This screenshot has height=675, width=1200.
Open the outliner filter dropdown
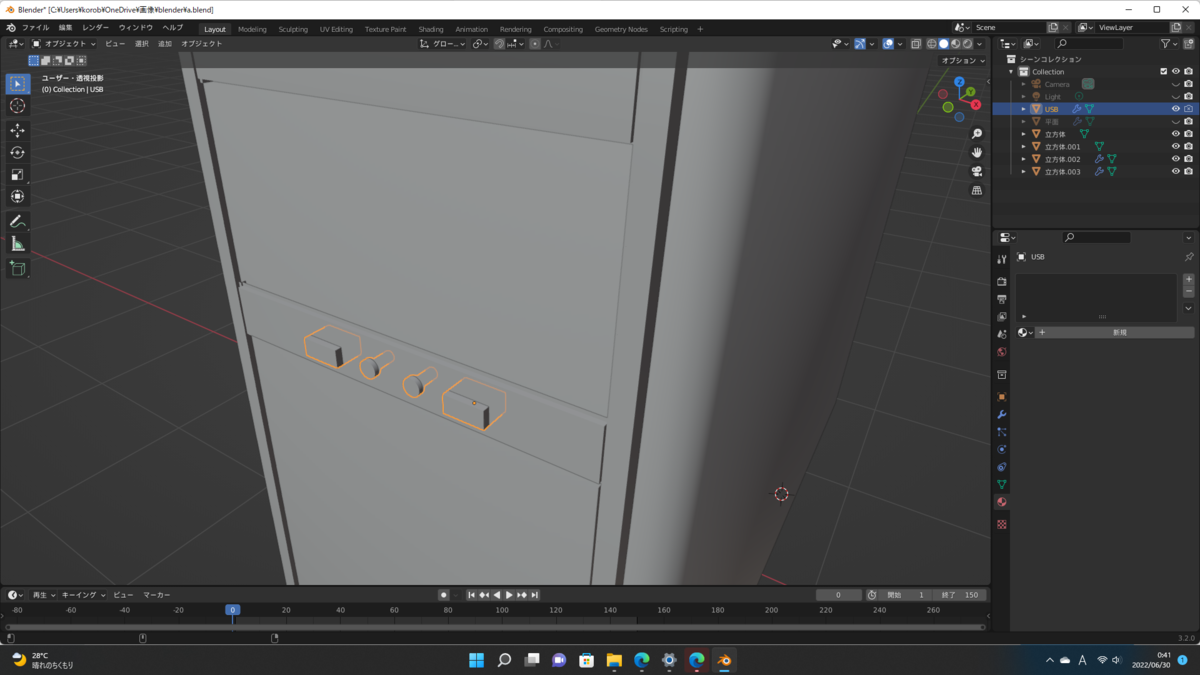click(x=1170, y=44)
